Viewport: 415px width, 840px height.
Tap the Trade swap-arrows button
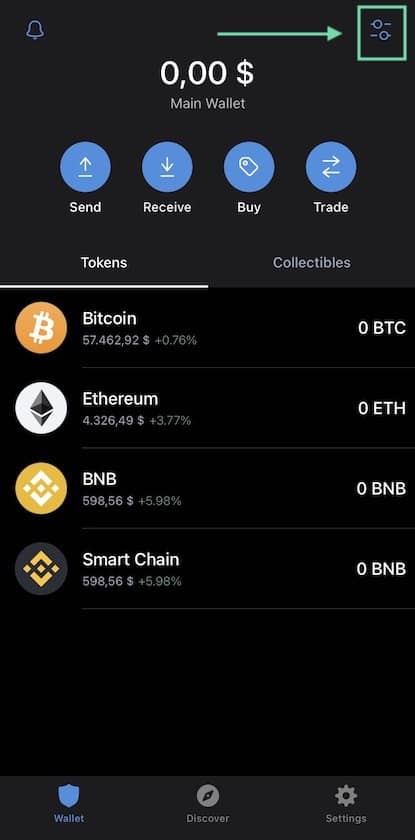331,167
